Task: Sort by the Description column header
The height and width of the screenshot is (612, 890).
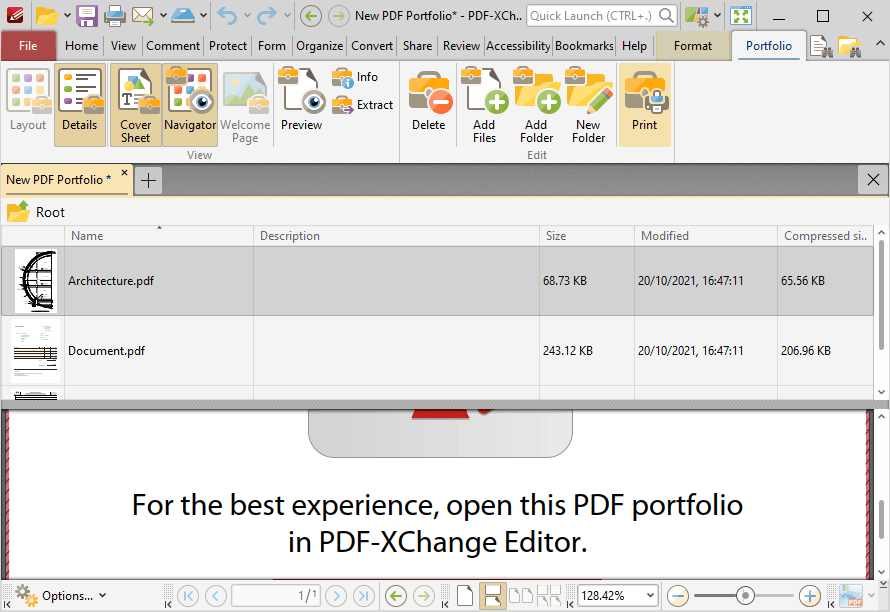Action: 396,236
